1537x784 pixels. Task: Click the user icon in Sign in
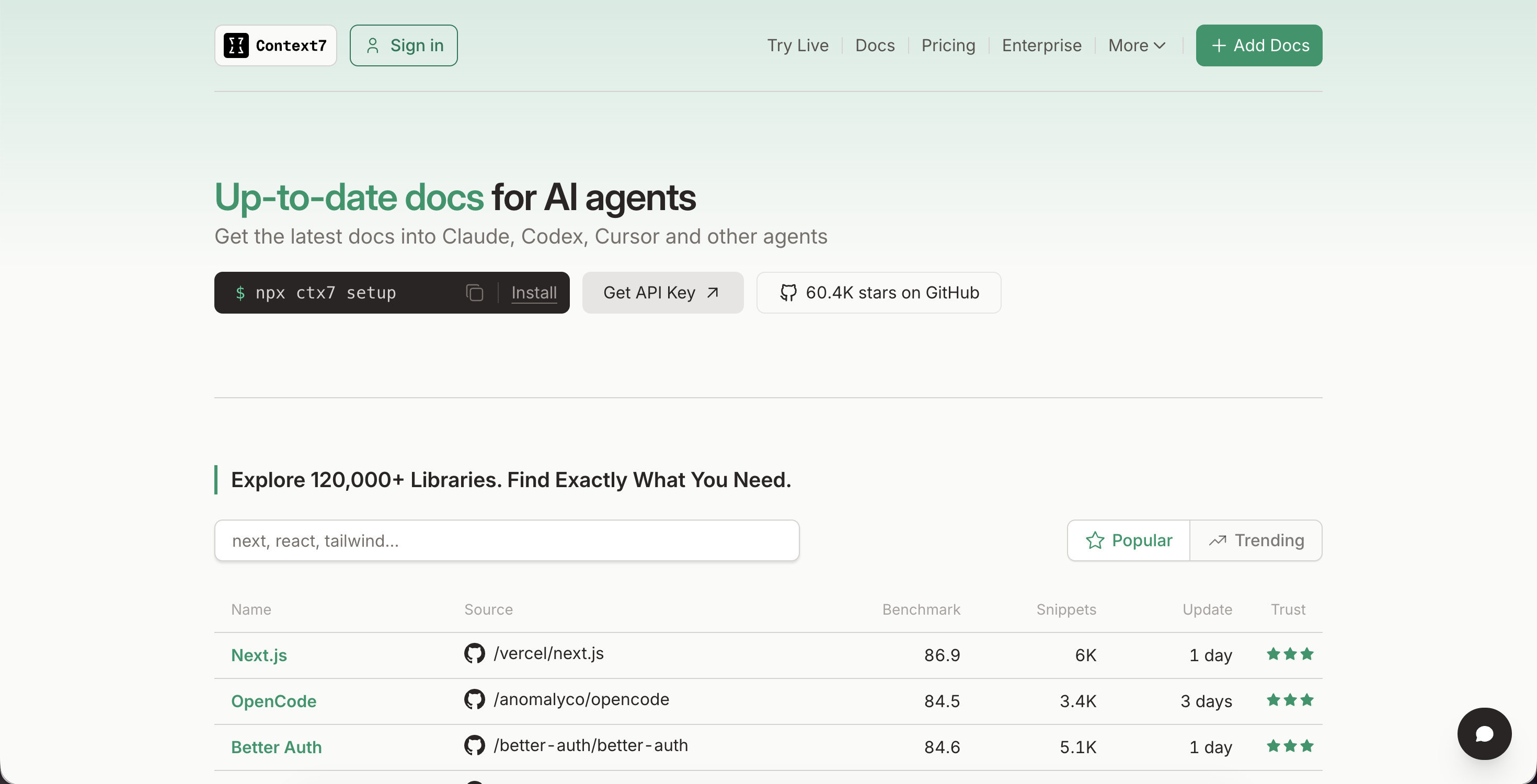pyautogui.click(x=372, y=45)
